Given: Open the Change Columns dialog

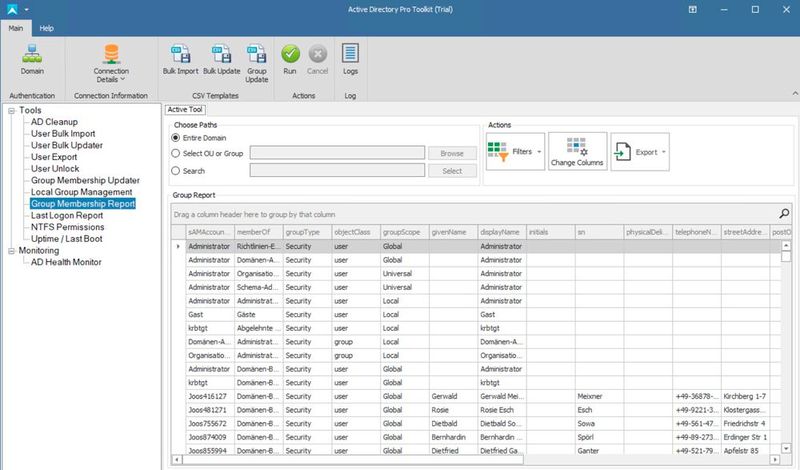Looking at the screenshot, I should coord(577,152).
